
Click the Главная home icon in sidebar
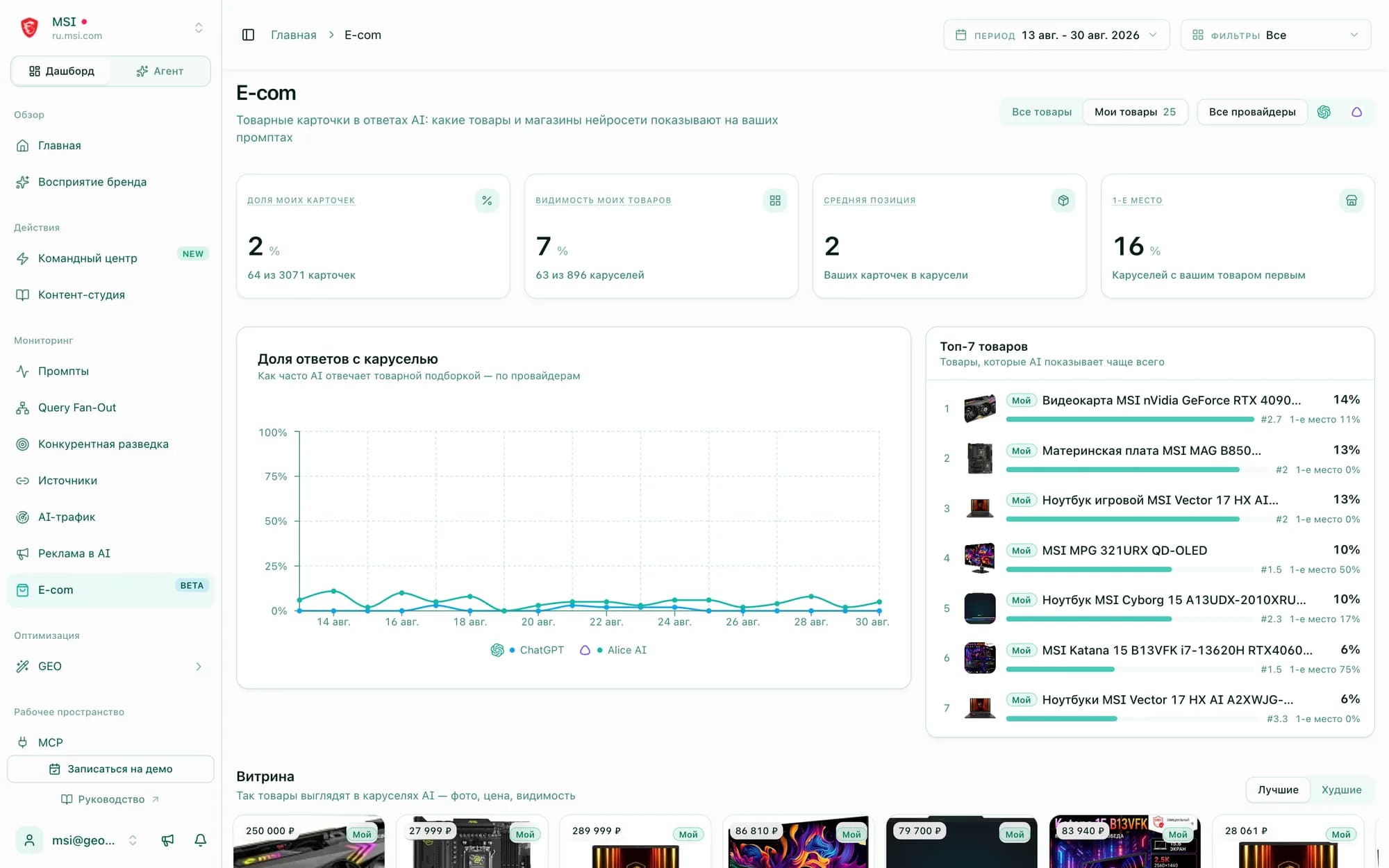pyautogui.click(x=23, y=146)
